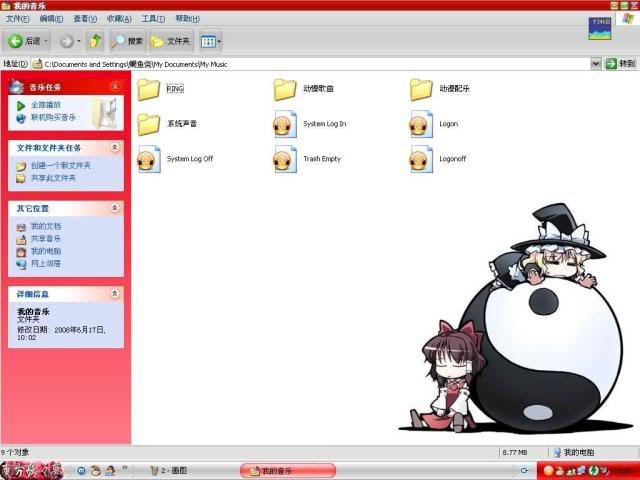Switch to the 2 - 画图 taskbar button

(169, 471)
